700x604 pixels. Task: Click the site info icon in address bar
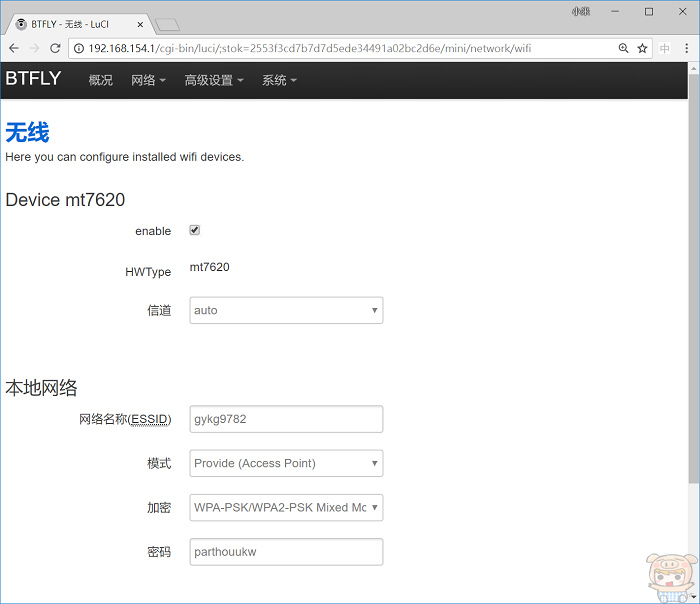pos(79,48)
